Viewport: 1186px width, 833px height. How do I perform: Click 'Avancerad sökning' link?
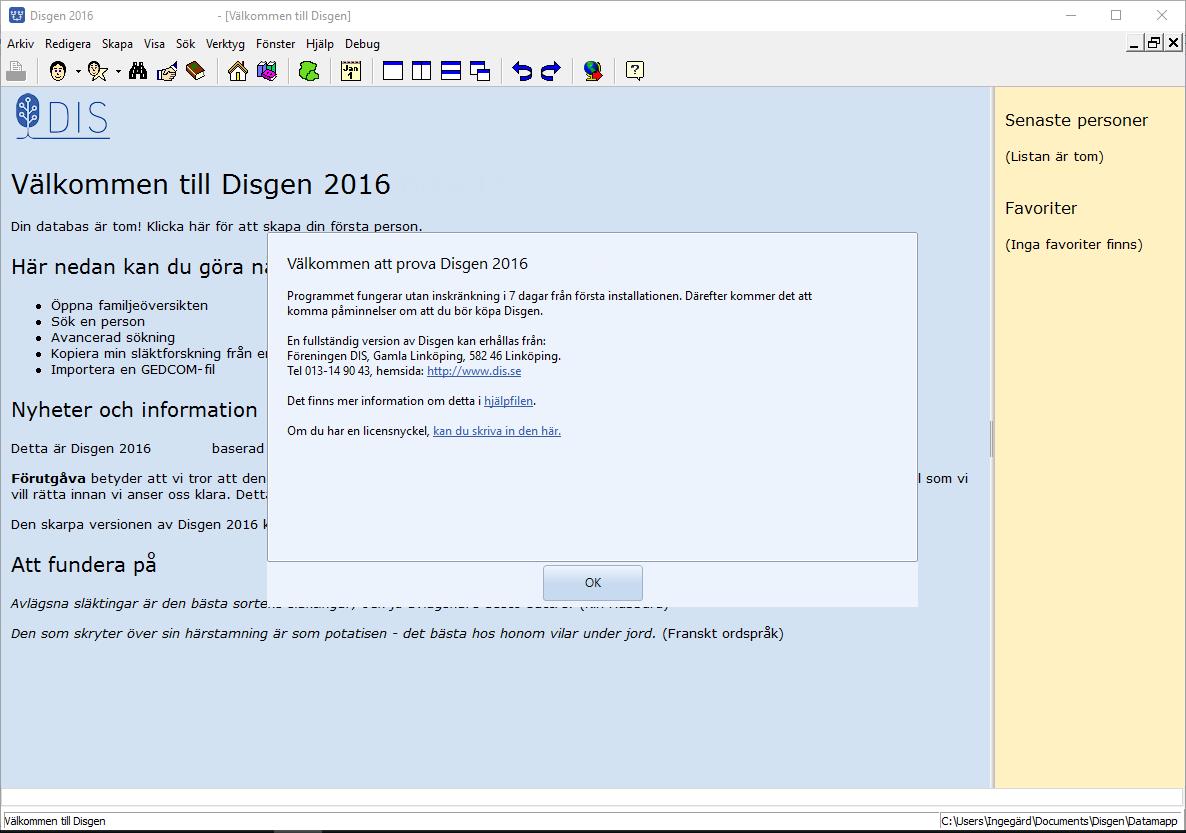[113, 337]
